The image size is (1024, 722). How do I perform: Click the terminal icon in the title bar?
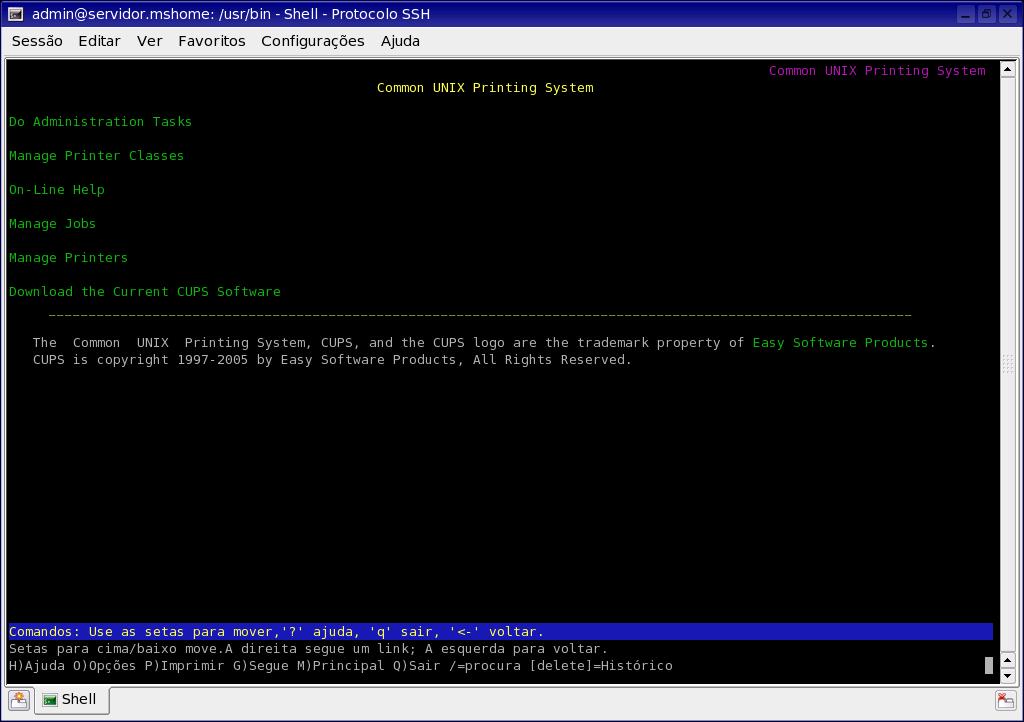16,14
